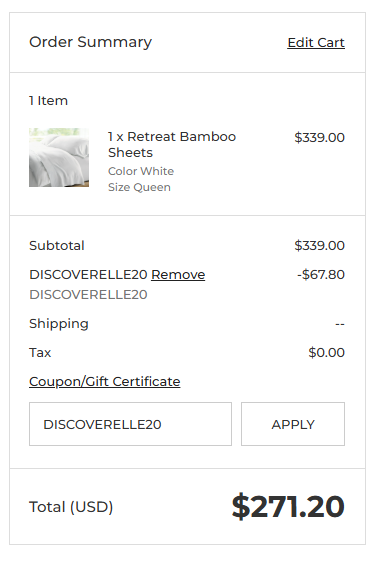Click the Shipping row label
Viewport: 378px width, 563px height.
59,324
